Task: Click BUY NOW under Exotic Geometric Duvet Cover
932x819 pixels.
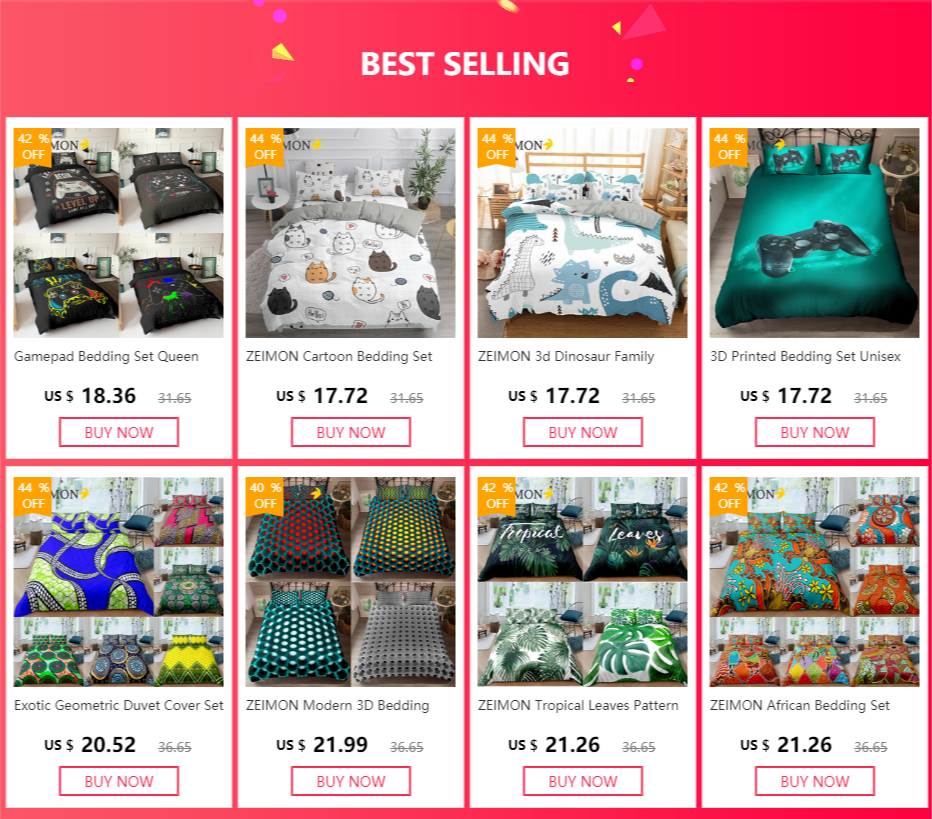Action: (119, 781)
